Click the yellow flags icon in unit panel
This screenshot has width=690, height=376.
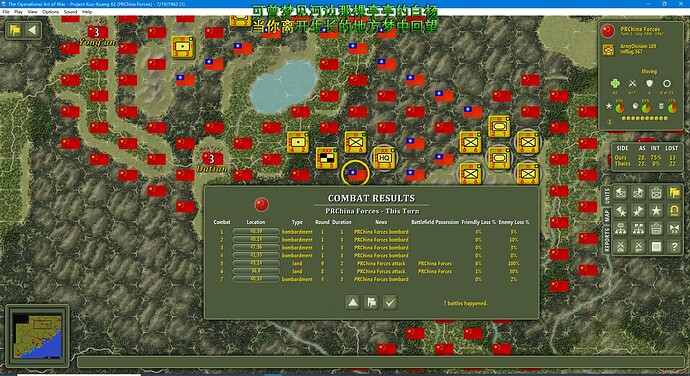click(674, 192)
